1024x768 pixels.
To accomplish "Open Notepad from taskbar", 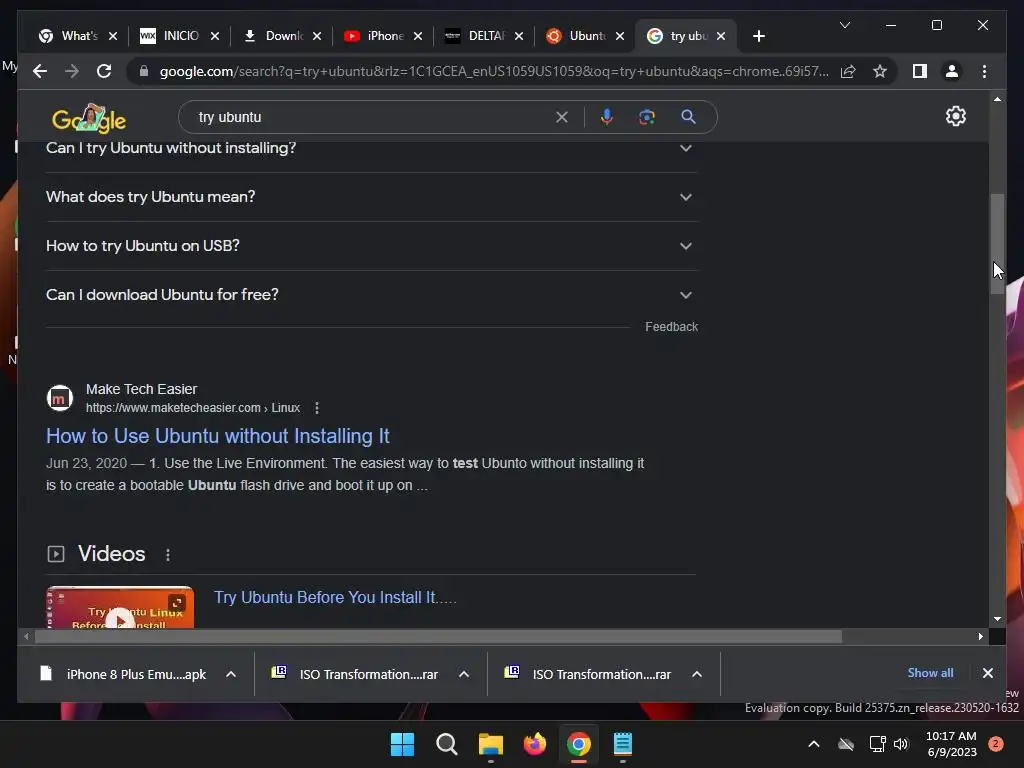I will (622, 744).
